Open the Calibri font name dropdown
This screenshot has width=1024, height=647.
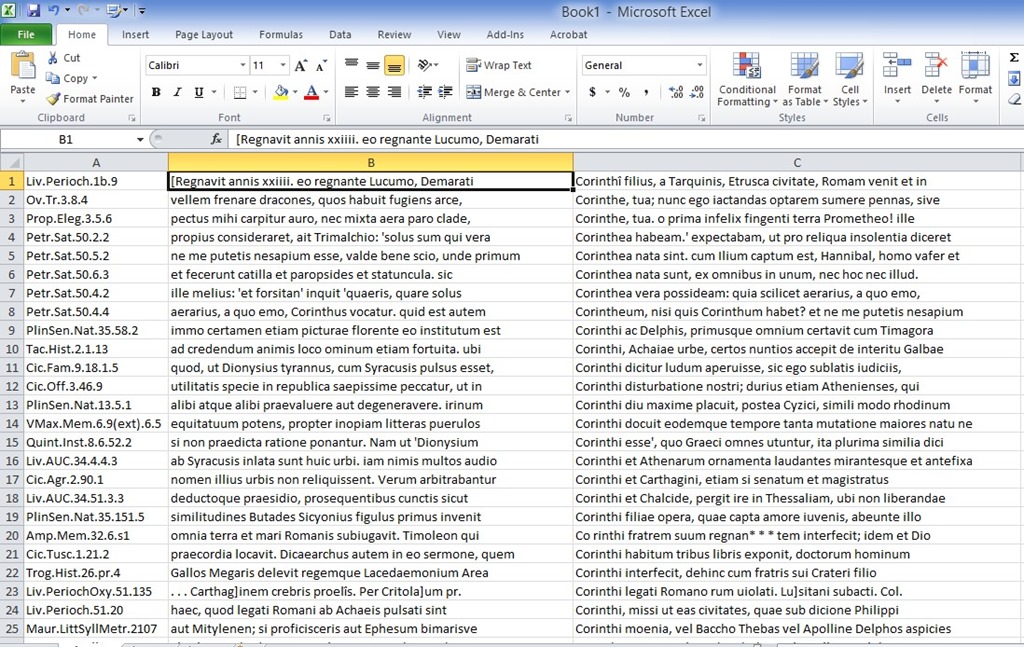pos(242,65)
